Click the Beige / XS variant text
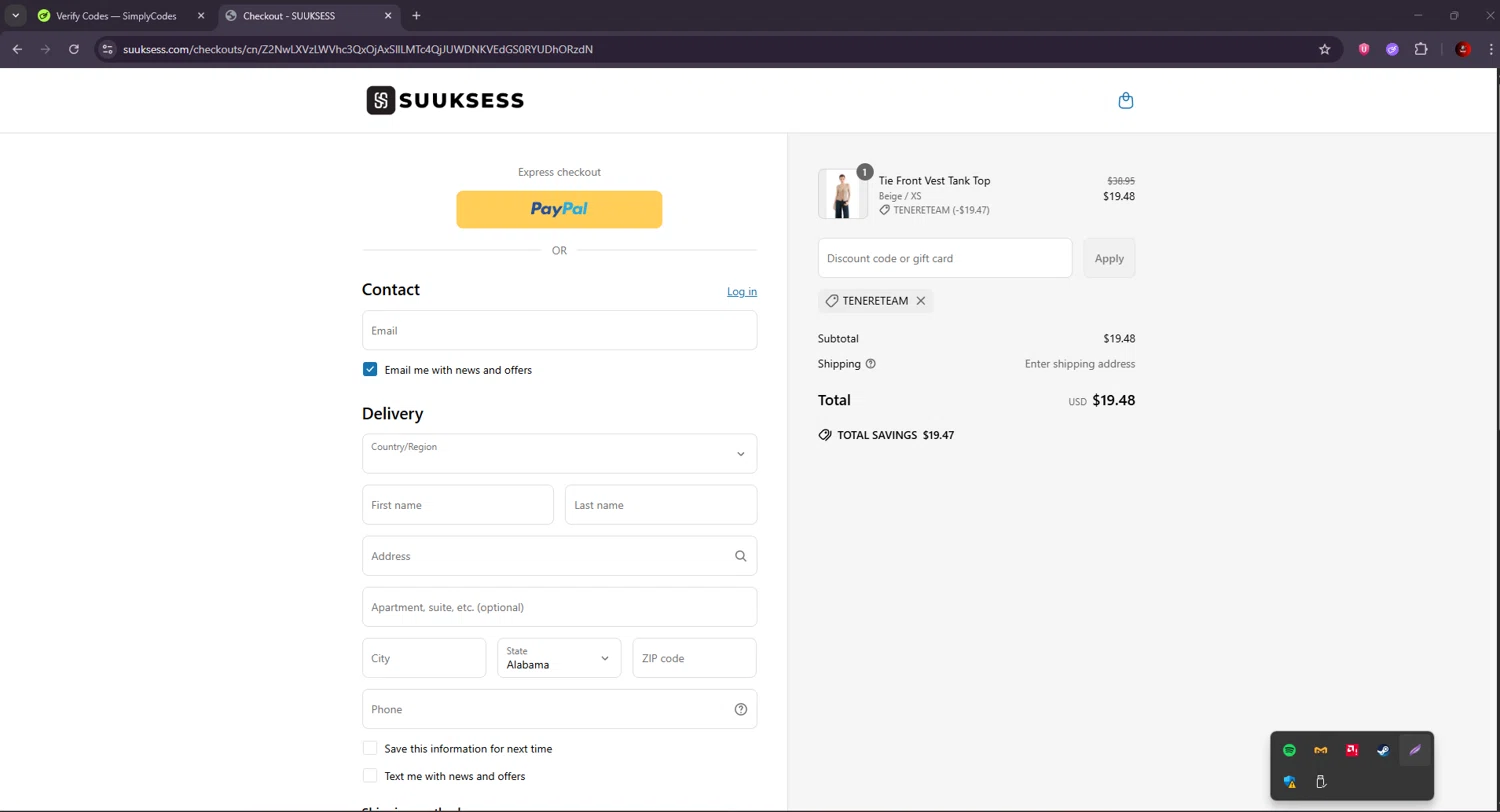This screenshot has width=1500, height=812. 900,196
